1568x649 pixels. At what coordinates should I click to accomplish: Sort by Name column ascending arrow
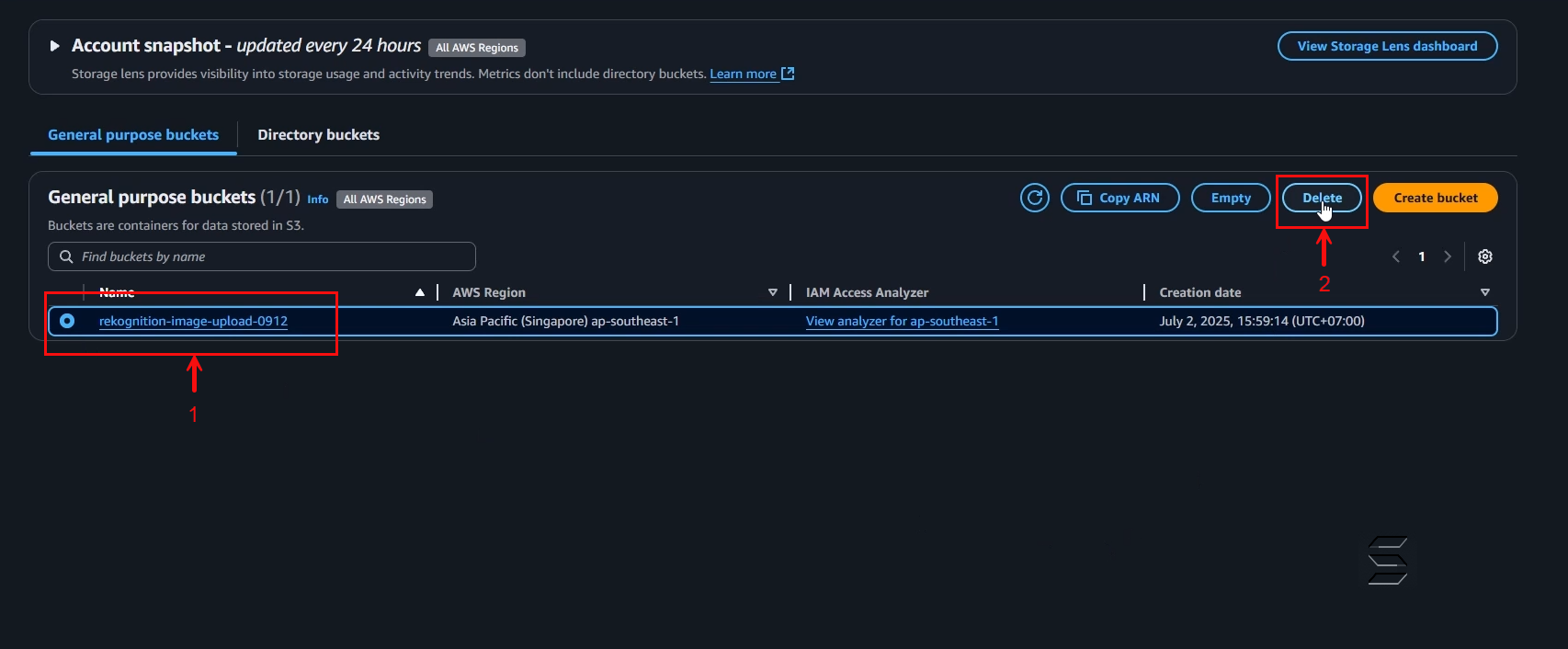coord(419,292)
